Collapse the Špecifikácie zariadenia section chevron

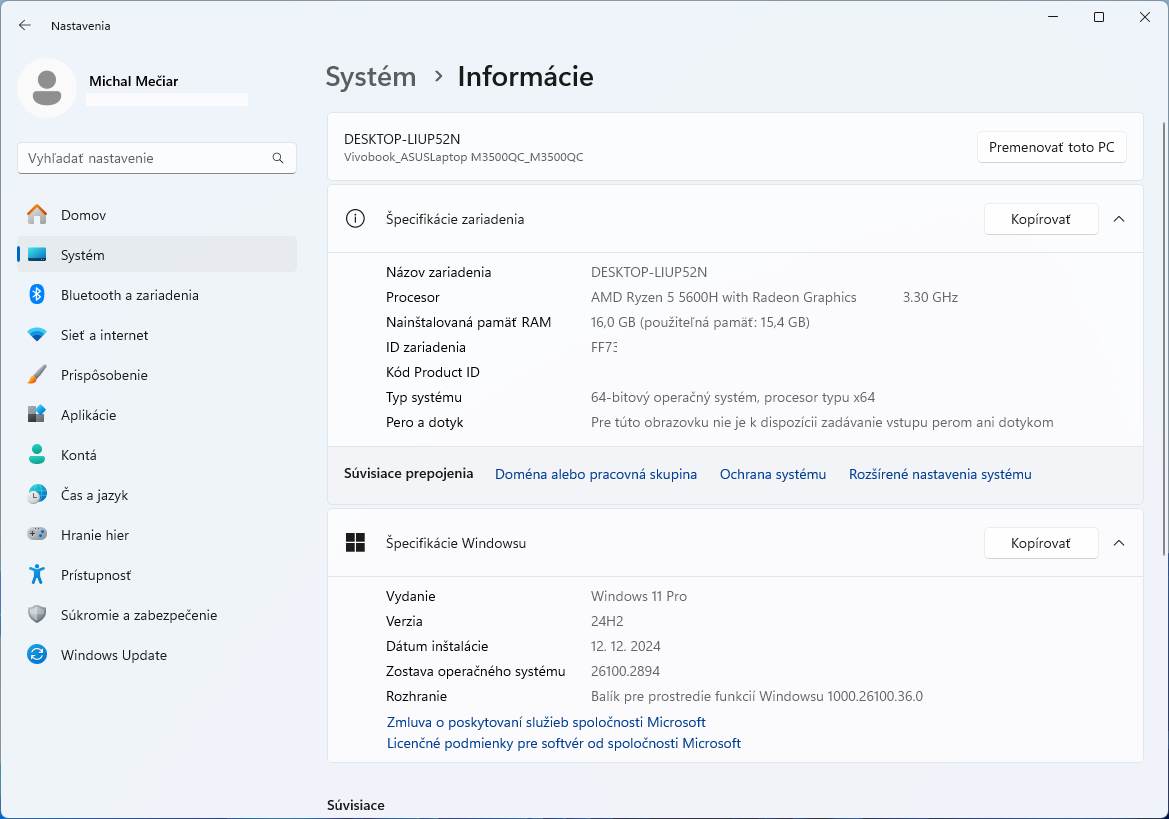point(1118,219)
